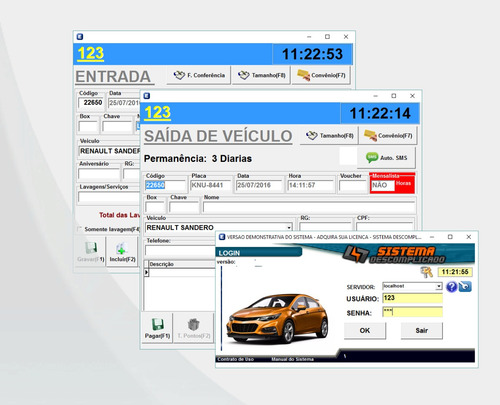Click the Código 22650 field in Entrada window
The image size is (500, 405).
pos(91,103)
